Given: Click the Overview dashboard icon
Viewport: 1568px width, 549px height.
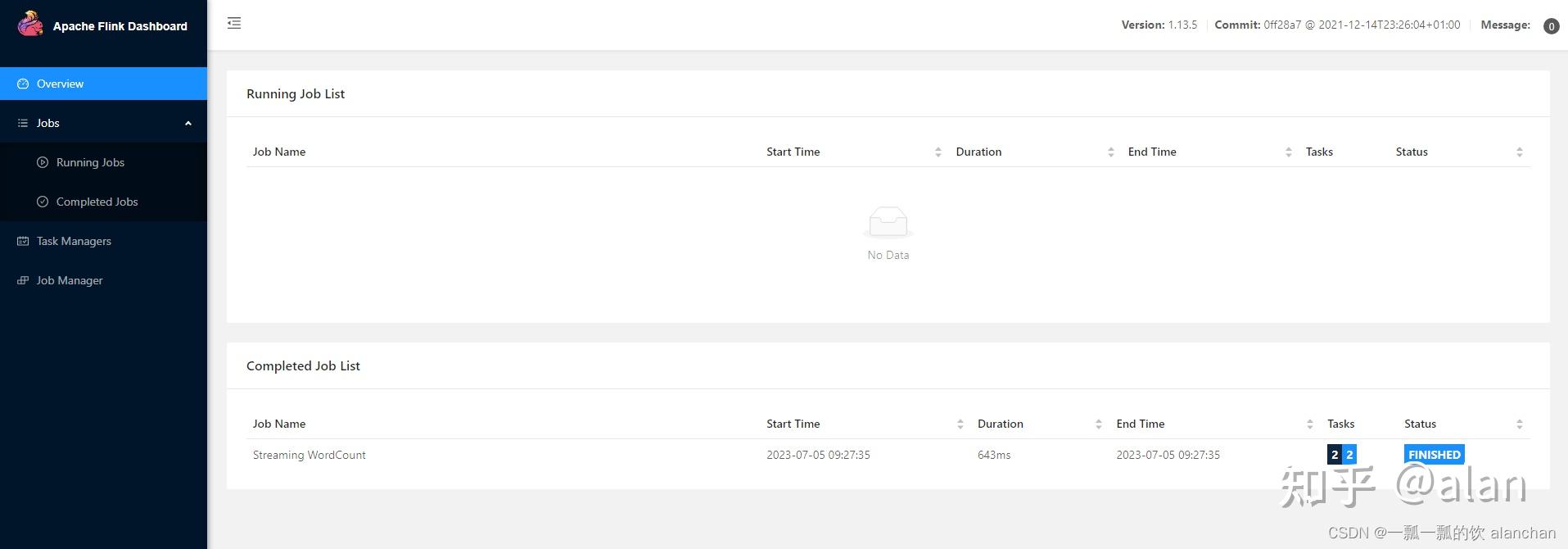Looking at the screenshot, I should tap(23, 84).
